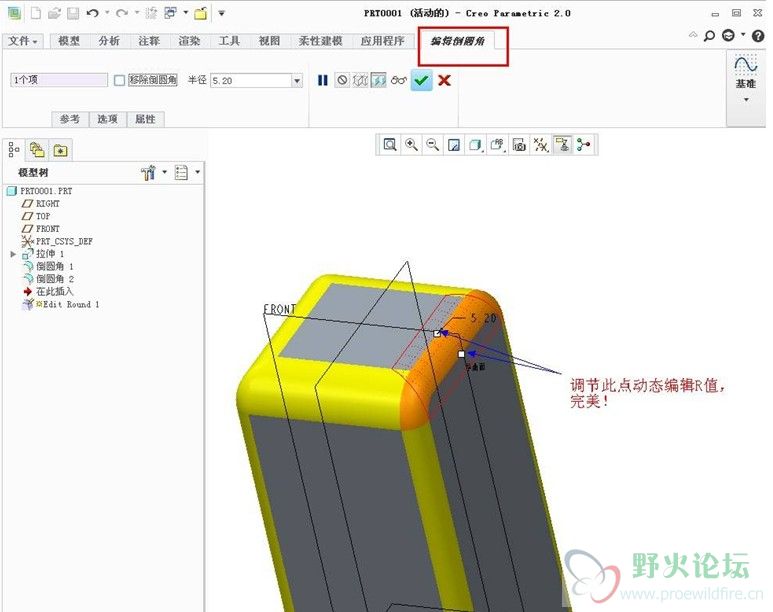This screenshot has height=612, width=773.
Task: Open the 文件 menu dropdown
Action: point(23,41)
